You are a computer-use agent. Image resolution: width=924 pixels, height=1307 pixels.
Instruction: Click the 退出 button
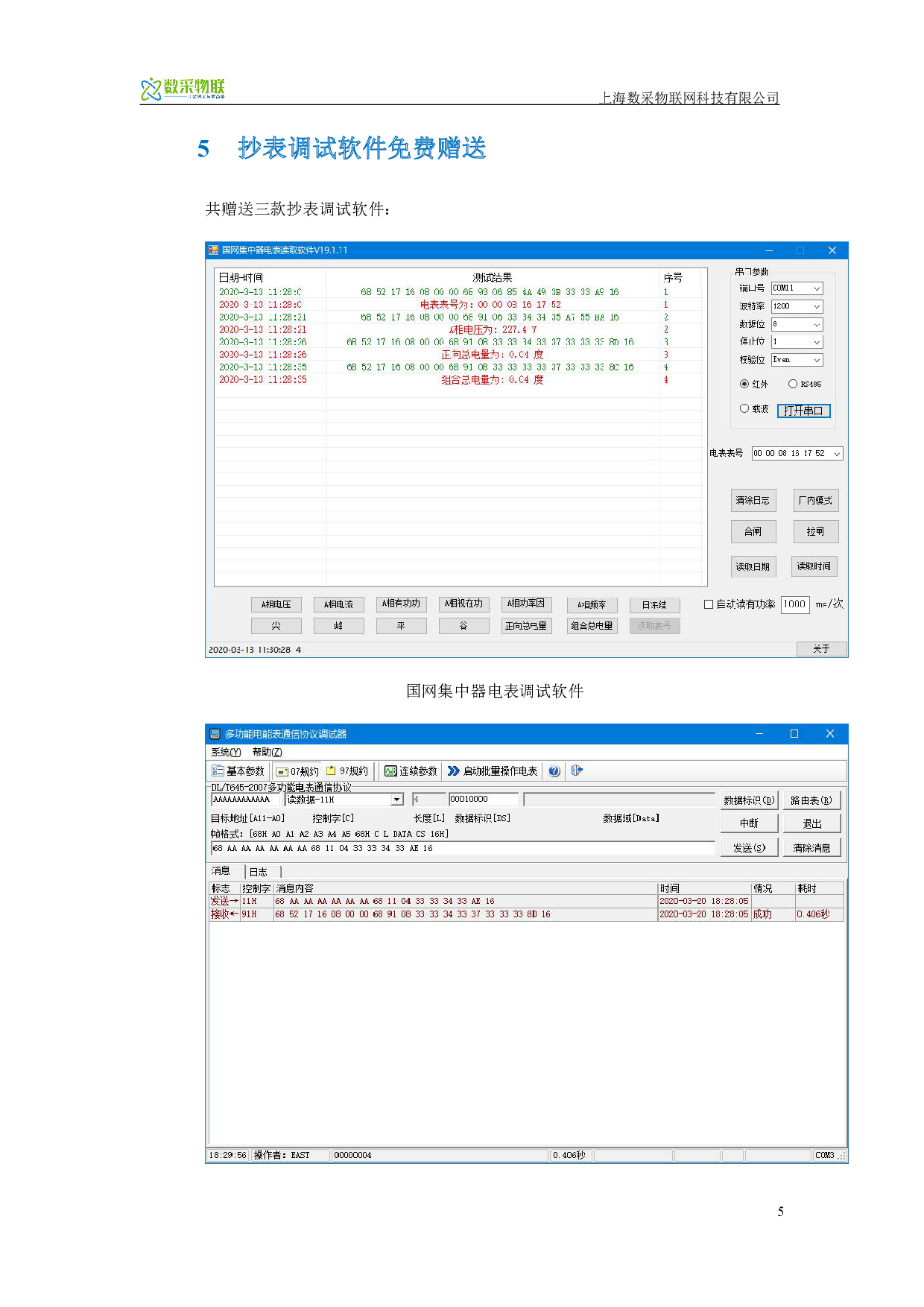[811, 823]
